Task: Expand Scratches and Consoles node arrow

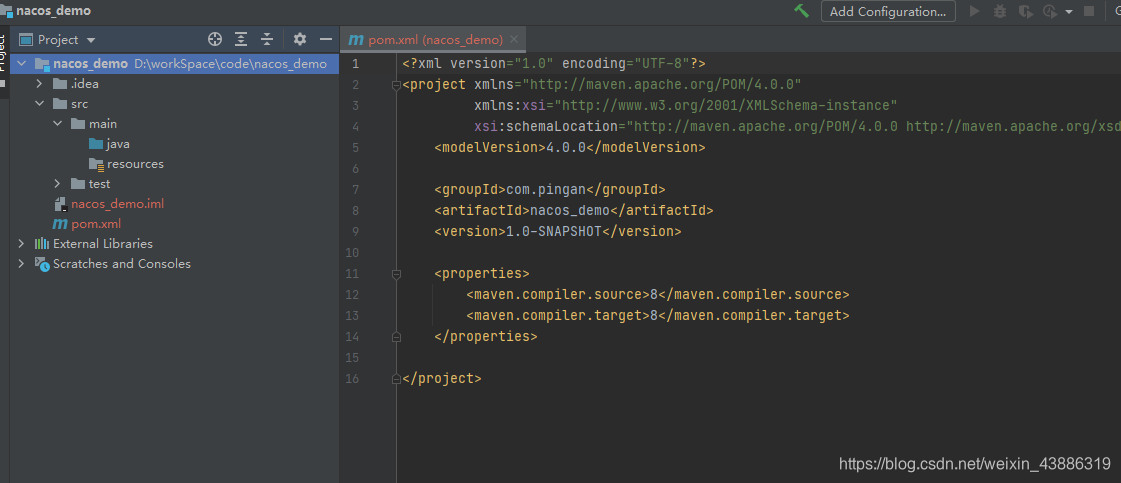Action: [x=21, y=264]
